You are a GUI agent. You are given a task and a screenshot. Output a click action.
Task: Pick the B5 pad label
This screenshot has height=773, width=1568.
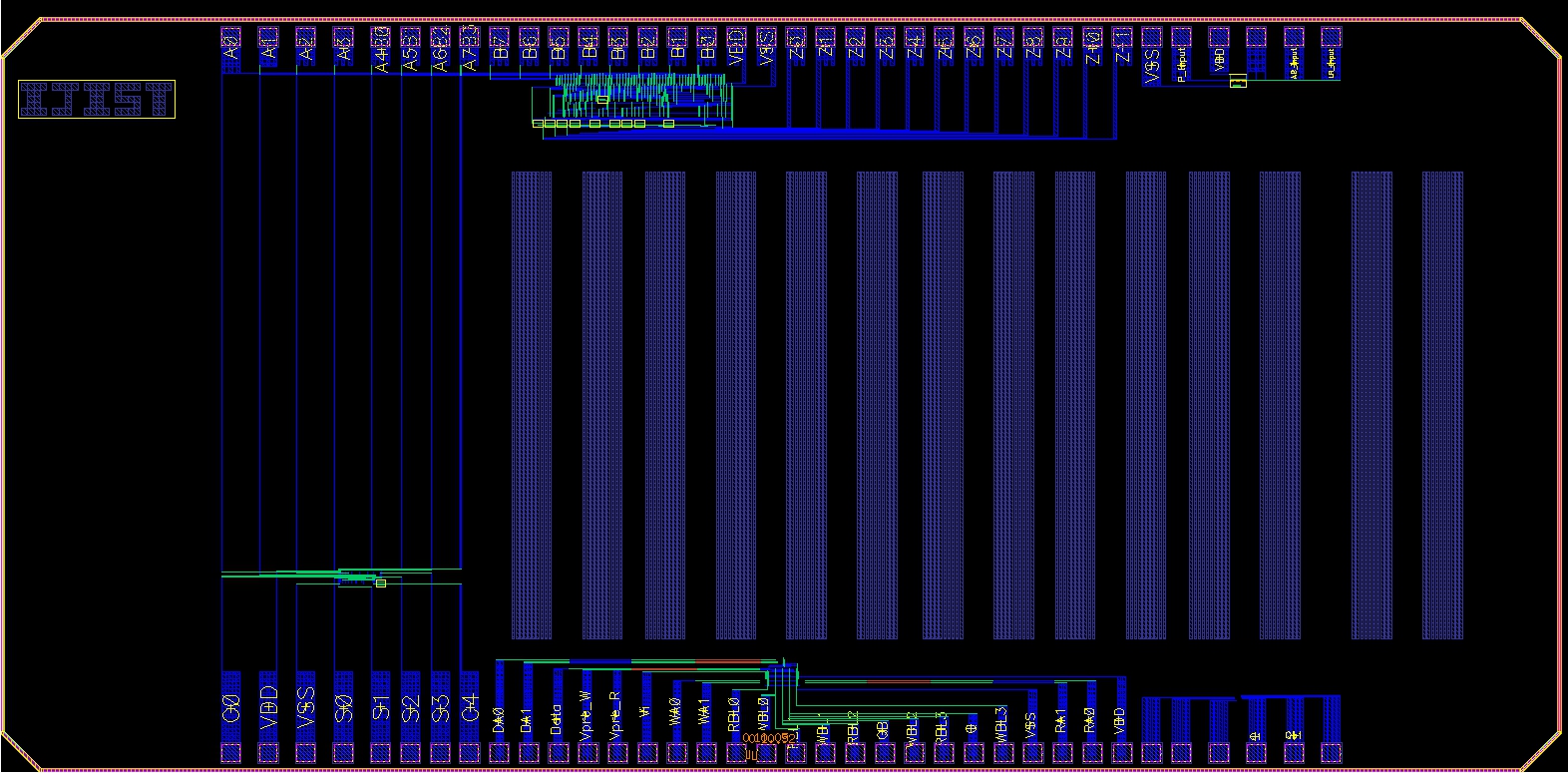click(x=559, y=47)
